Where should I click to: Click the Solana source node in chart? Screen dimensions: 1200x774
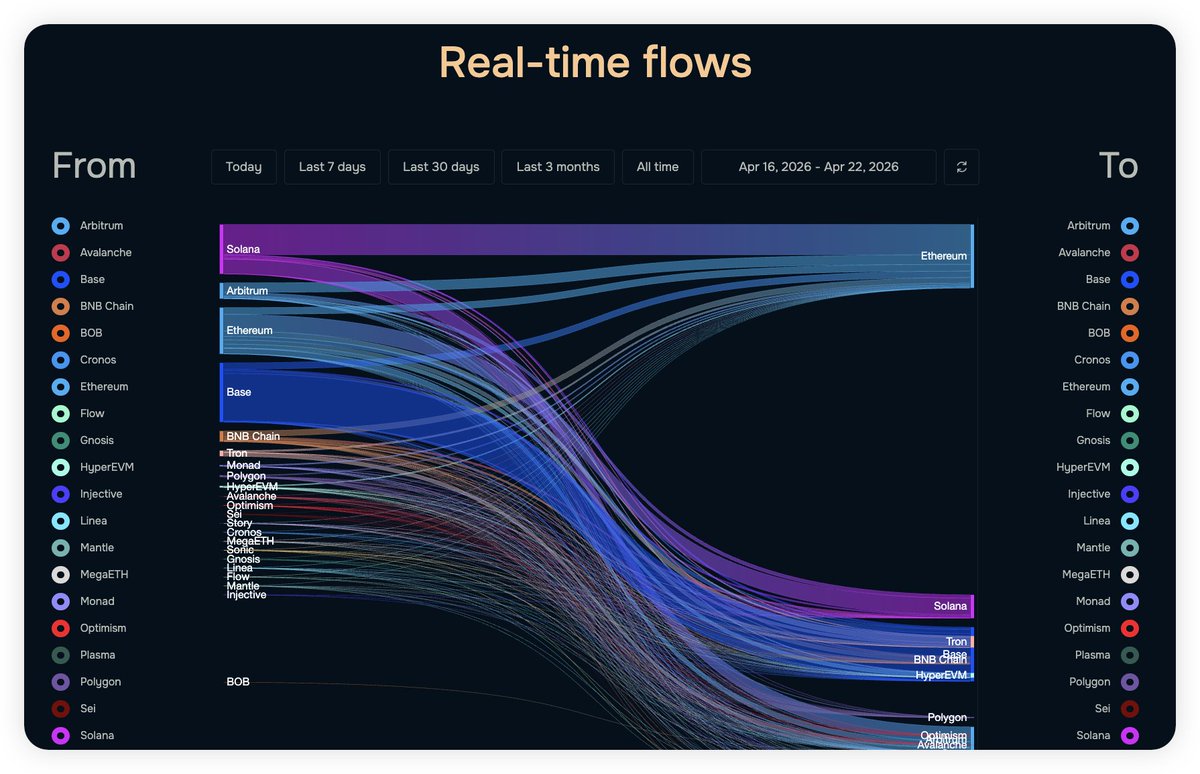point(222,249)
